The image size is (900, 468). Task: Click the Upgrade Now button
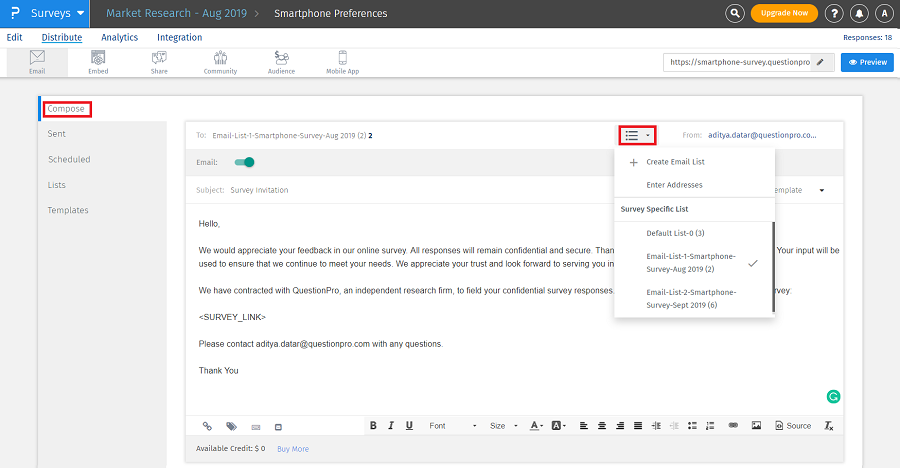(x=784, y=13)
